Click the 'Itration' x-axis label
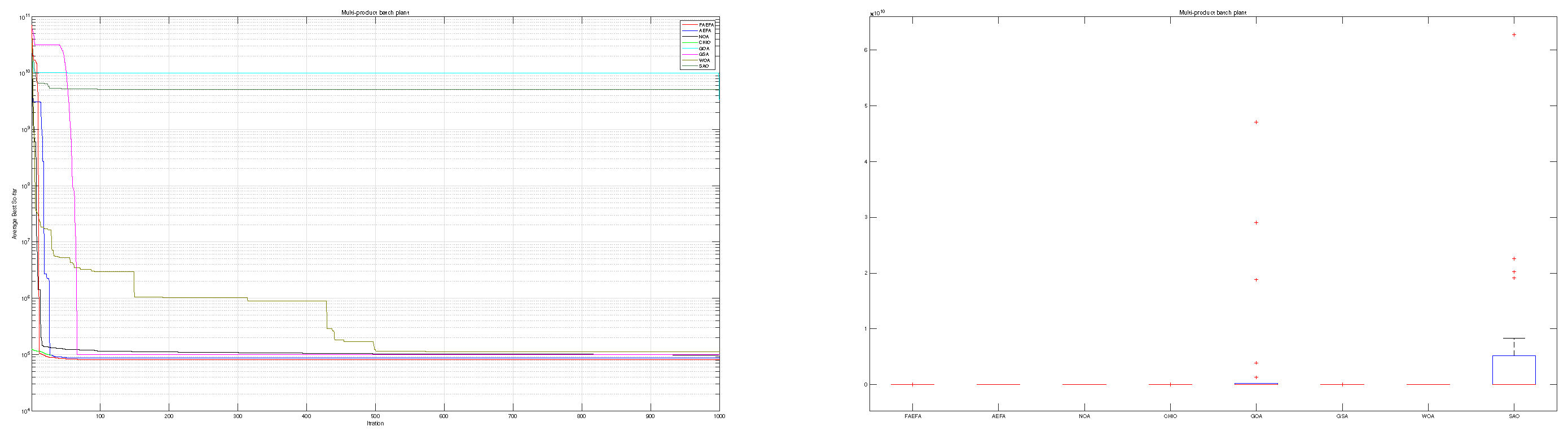The image size is (1568, 435). (x=375, y=424)
